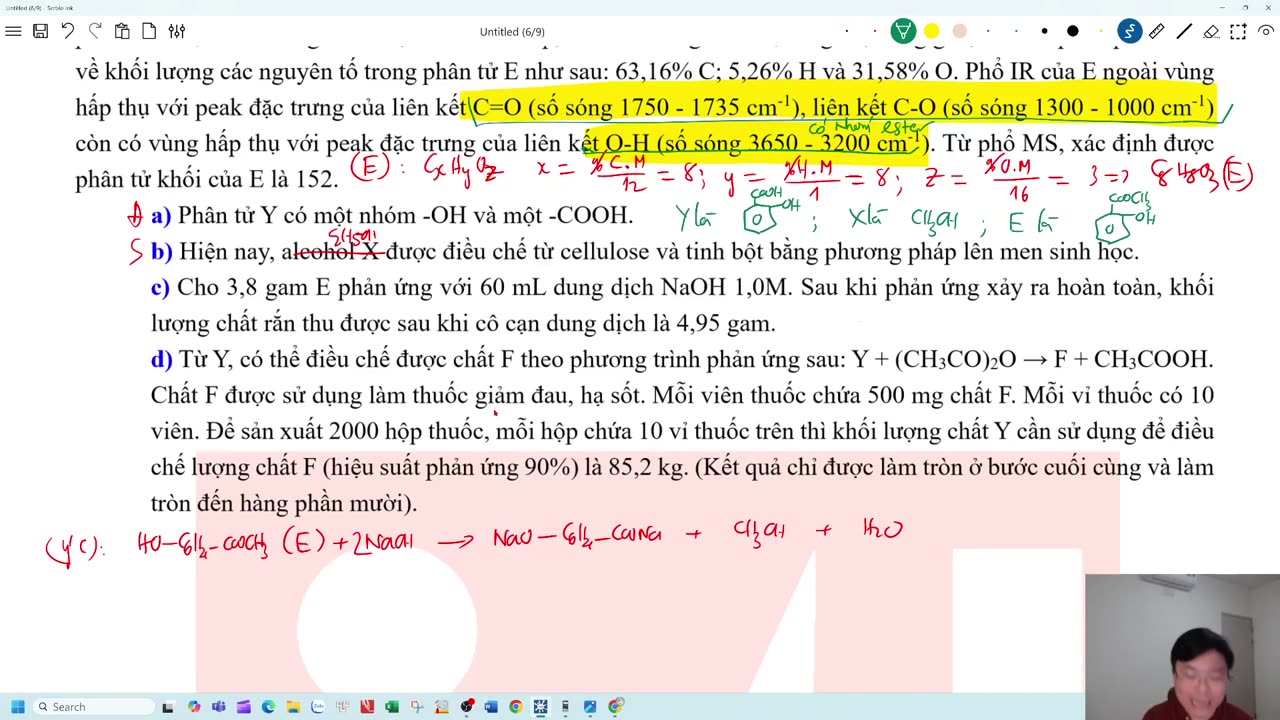
Task: Open Excel from the taskbar
Action: click(x=391, y=707)
